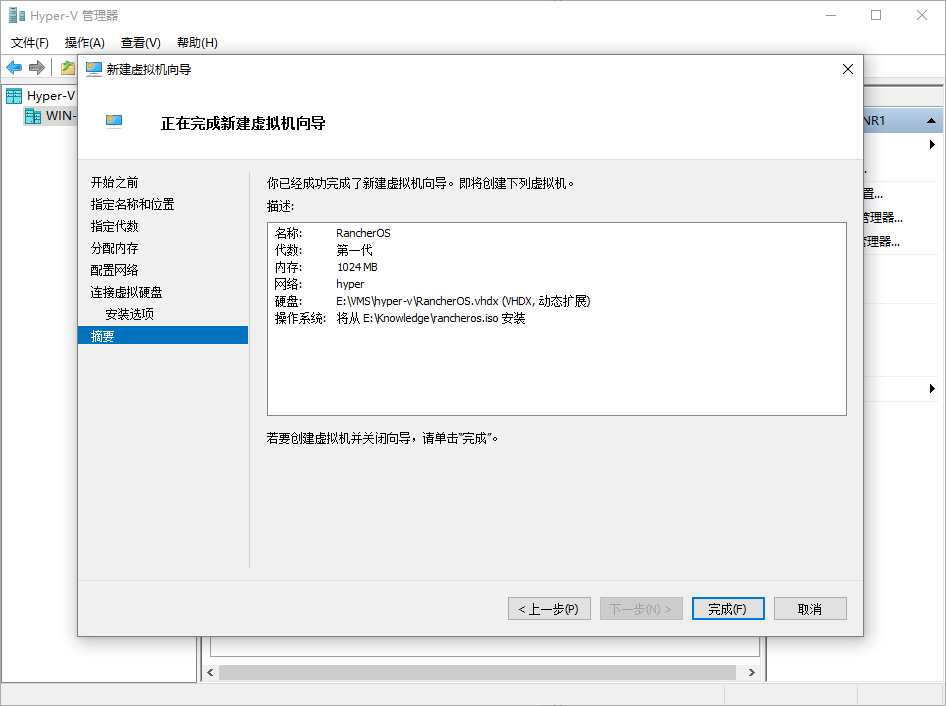Click the hyper network value
946x706 pixels.
[350, 284]
